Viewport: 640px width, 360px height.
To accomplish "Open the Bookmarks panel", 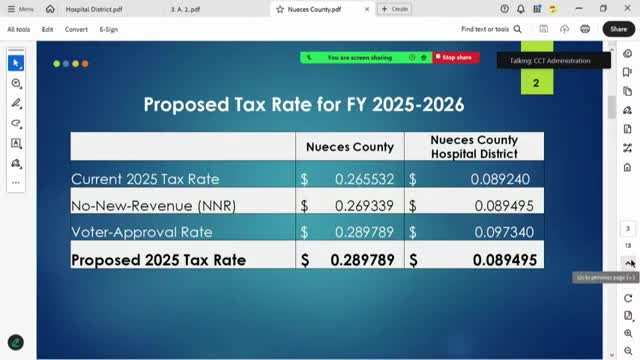I will pyautogui.click(x=627, y=72).
